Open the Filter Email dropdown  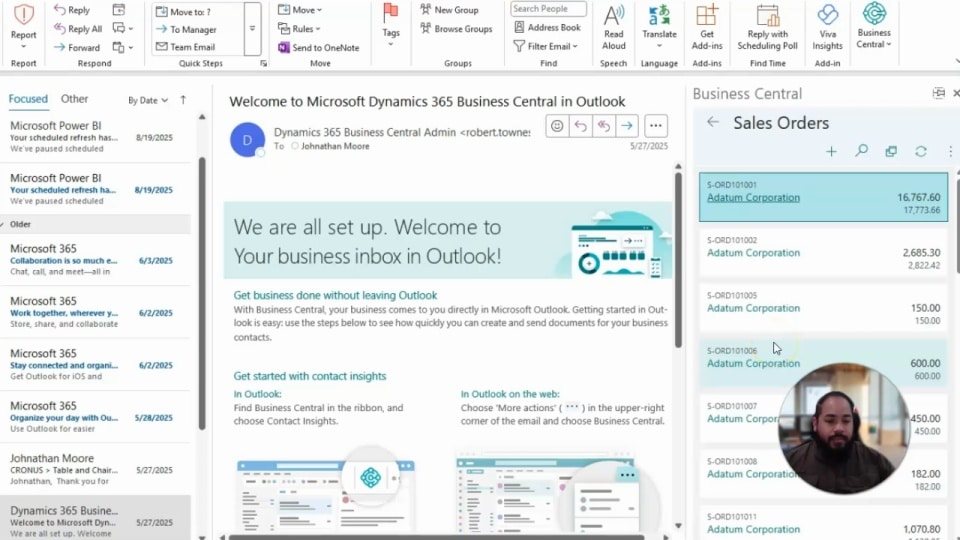(x=546, y=46)
